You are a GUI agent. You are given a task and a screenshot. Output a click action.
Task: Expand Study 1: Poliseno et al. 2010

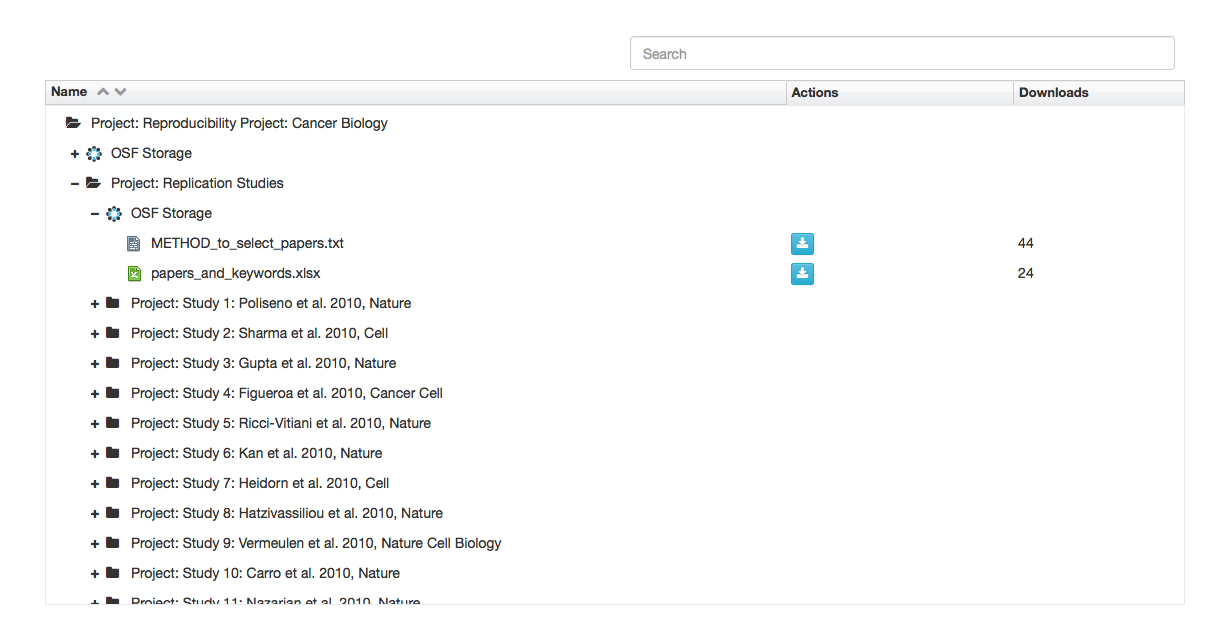coord(95,303)
